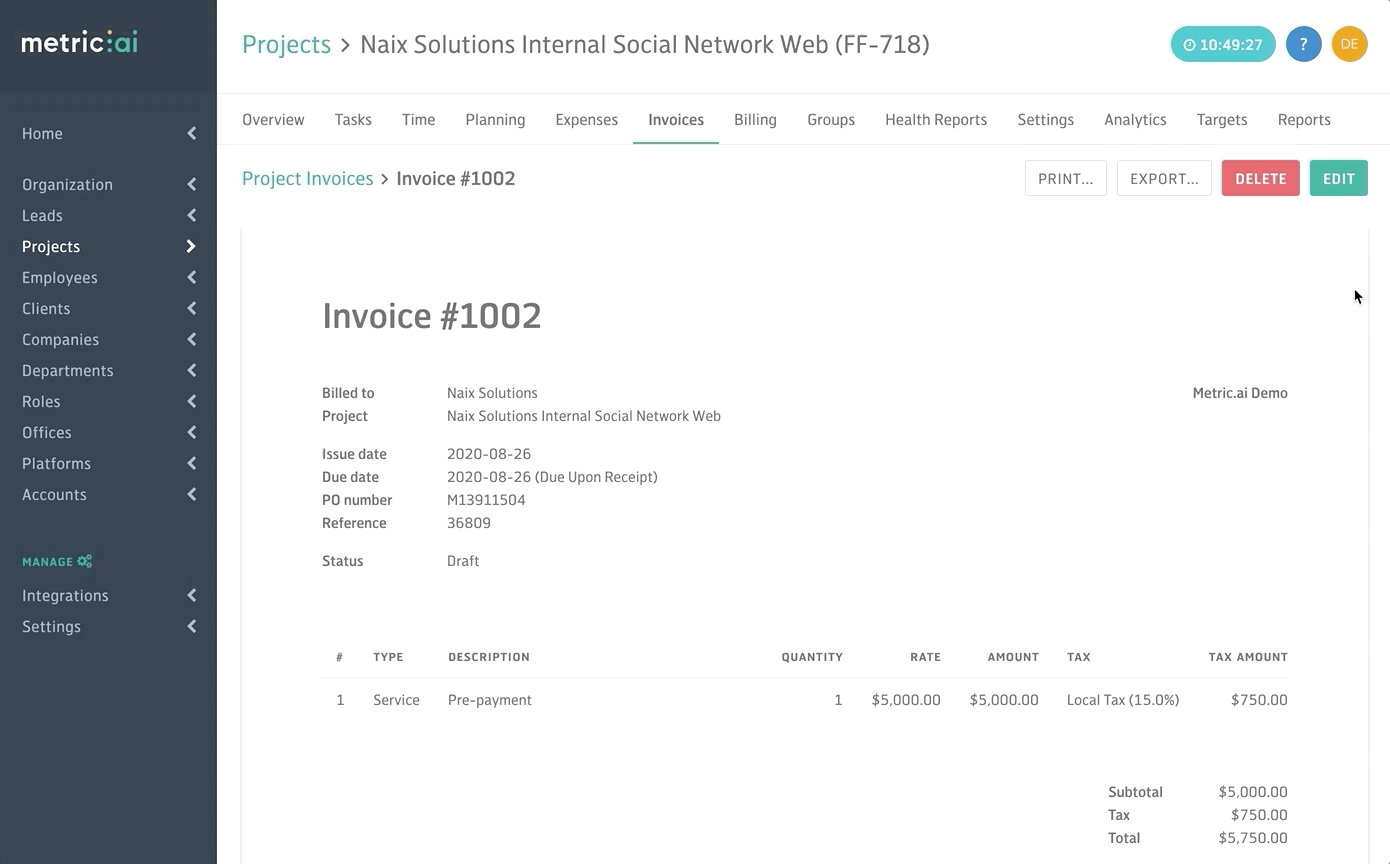Open Settings in the sidebar

pyautogui.click(x=51, y=626)
